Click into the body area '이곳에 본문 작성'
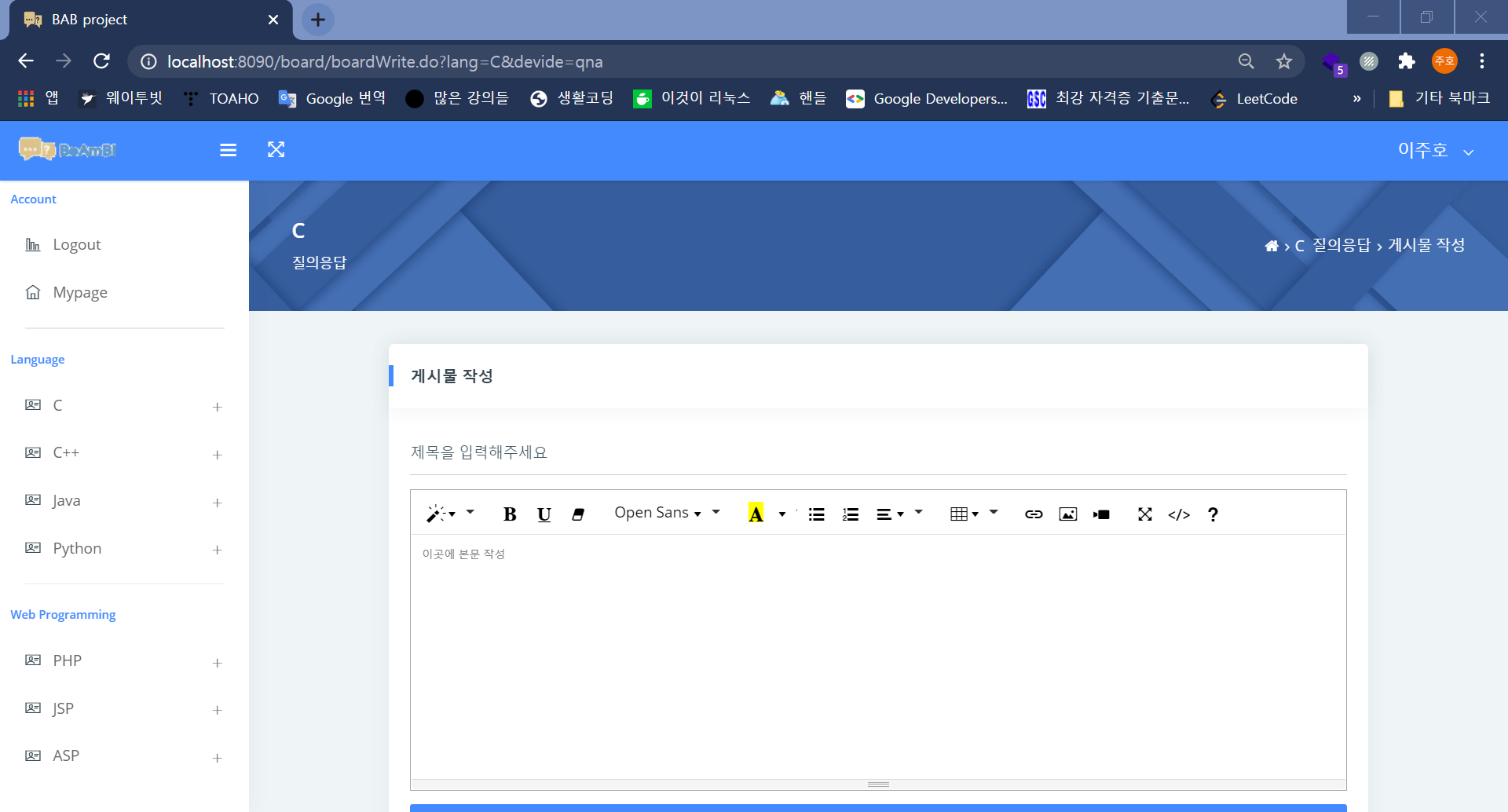 [878, 657]
